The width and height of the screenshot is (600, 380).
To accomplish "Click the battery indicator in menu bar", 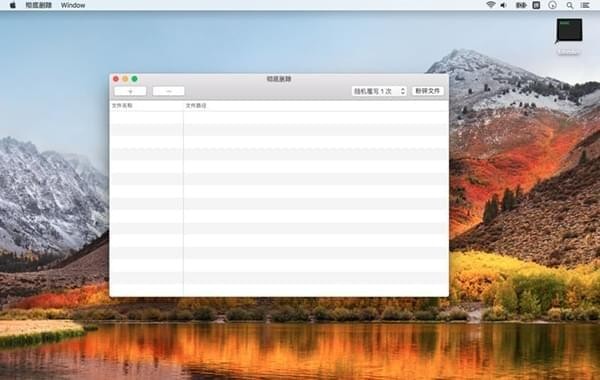I will tap(521, 5).
